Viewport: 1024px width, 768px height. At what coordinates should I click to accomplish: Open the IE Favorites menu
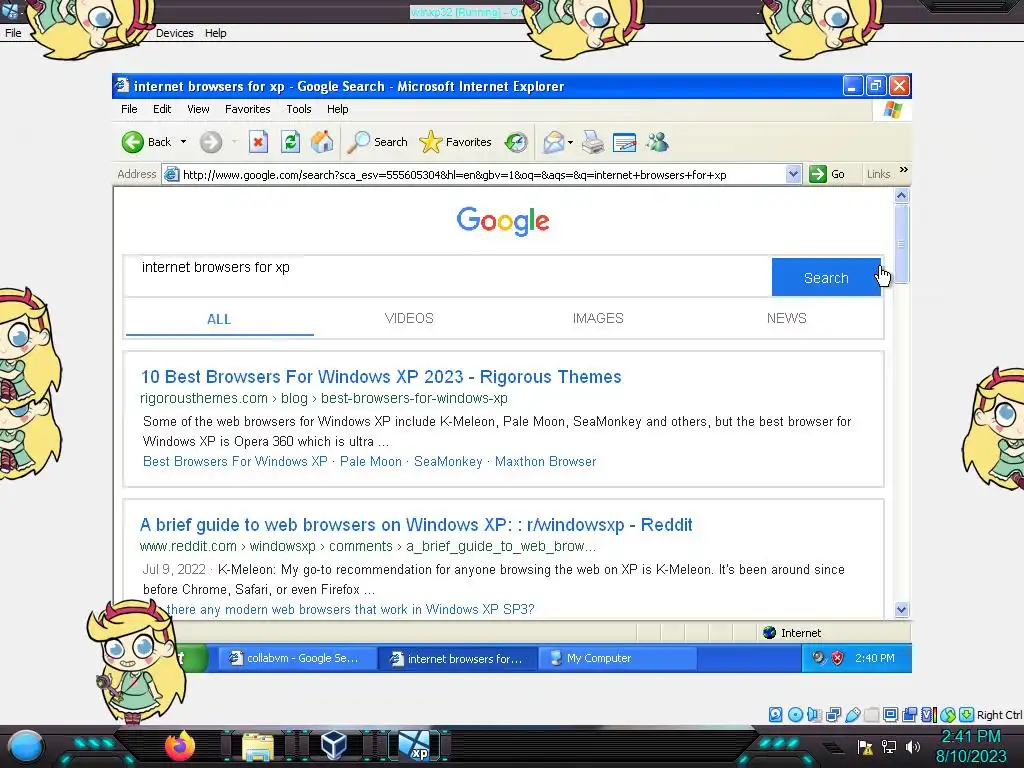tap(248, 109)
